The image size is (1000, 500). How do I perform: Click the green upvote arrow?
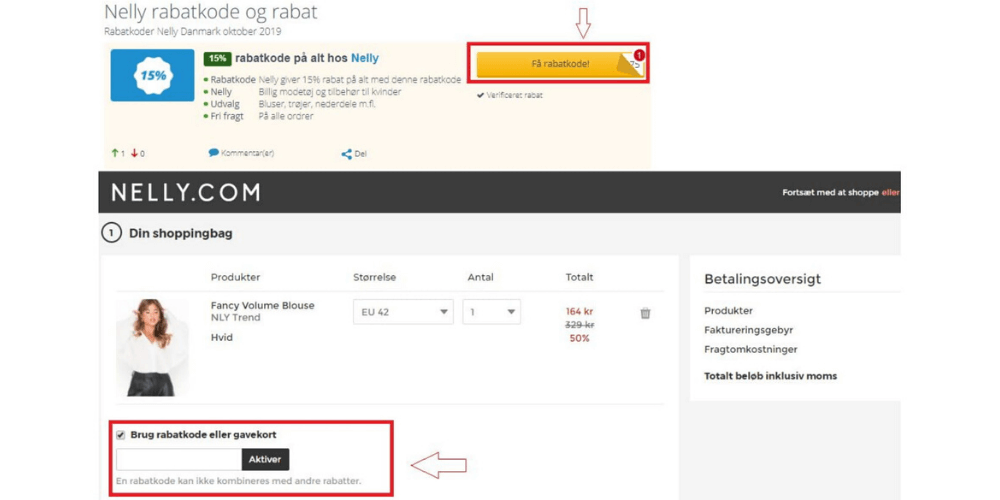tap(115, 153)
